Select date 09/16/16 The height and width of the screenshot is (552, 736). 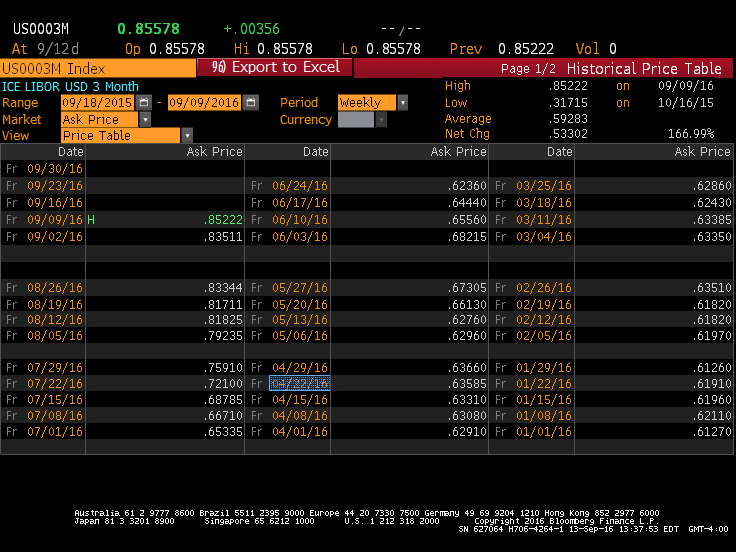55,203
